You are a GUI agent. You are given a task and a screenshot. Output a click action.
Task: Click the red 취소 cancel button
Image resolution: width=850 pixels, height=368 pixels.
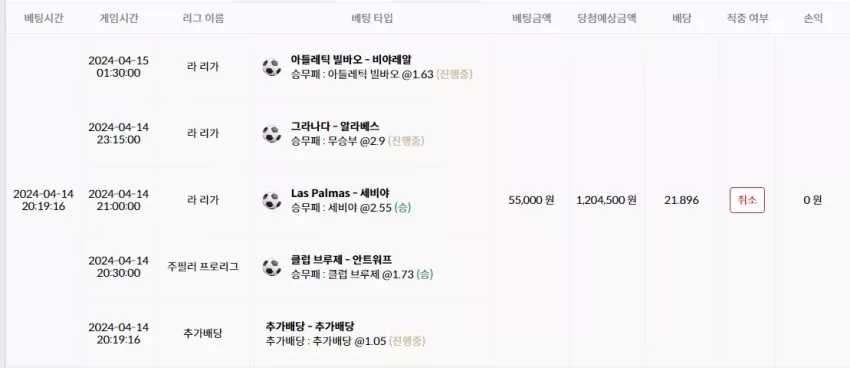747,200
